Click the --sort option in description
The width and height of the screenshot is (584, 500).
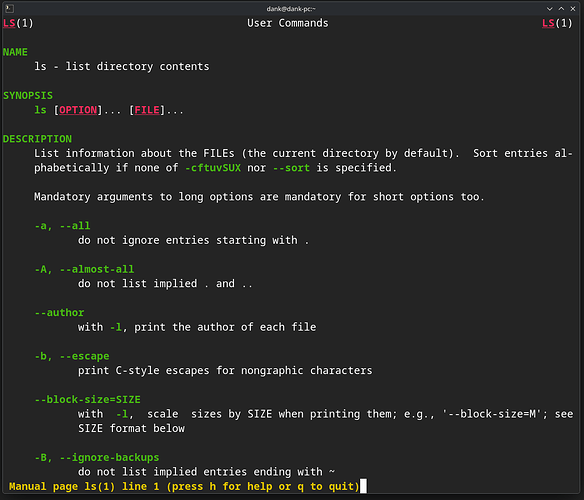pyautogui.click(x=291, y=168)
